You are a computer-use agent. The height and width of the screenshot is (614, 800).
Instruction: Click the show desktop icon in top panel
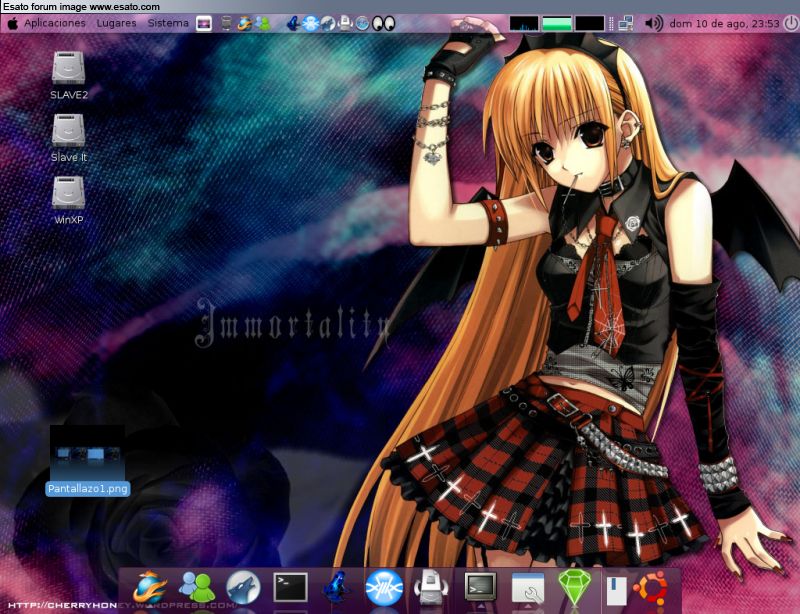point(204,23)
